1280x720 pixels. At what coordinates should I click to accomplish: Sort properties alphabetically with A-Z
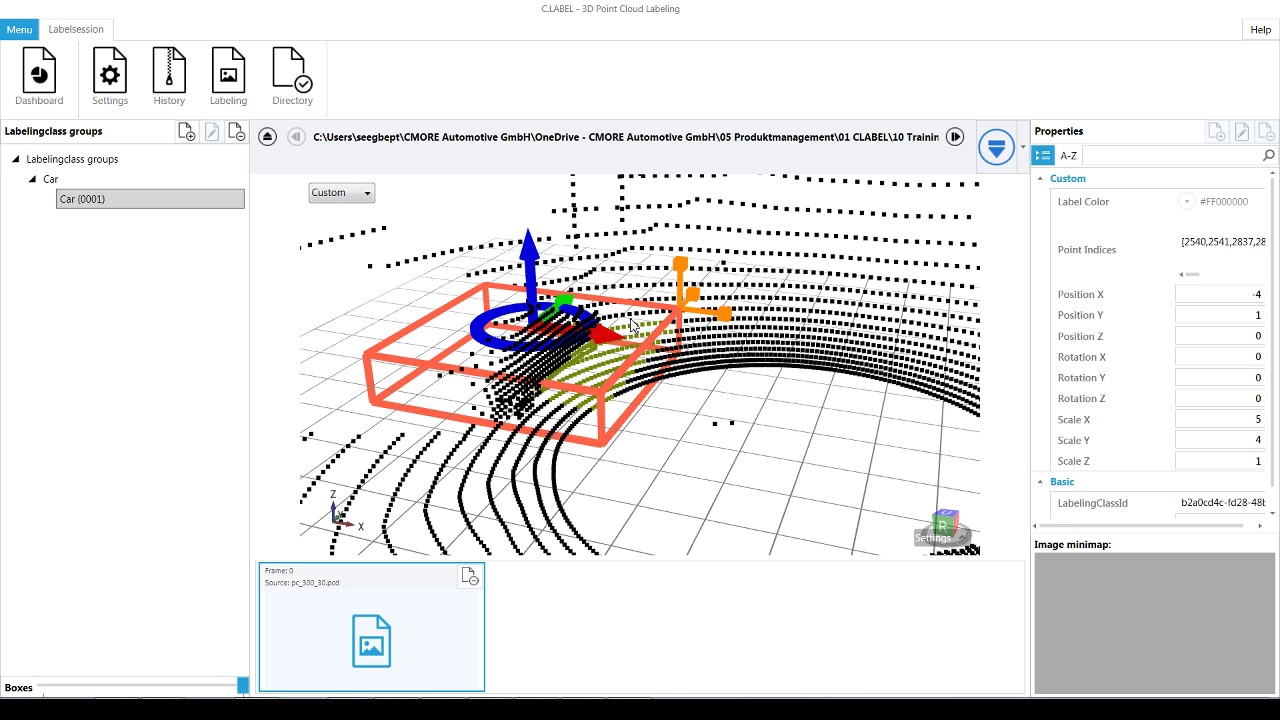coord(1068,156)
